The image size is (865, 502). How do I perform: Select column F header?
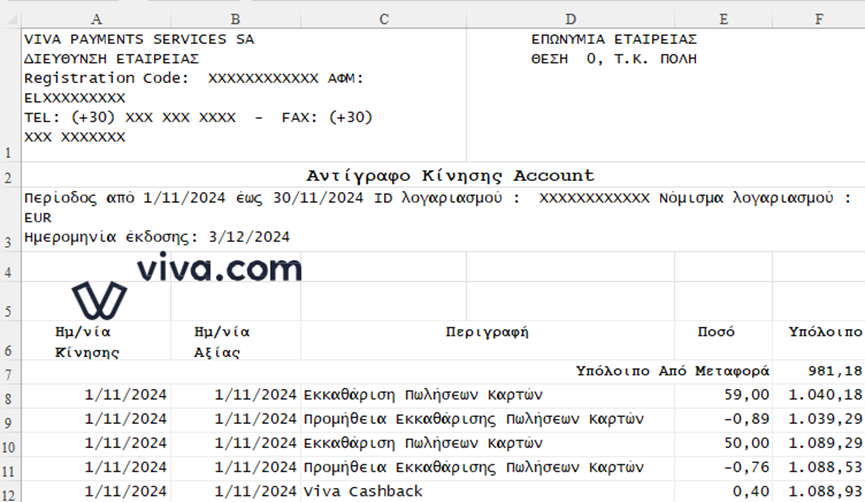click(x=819, y=20)
